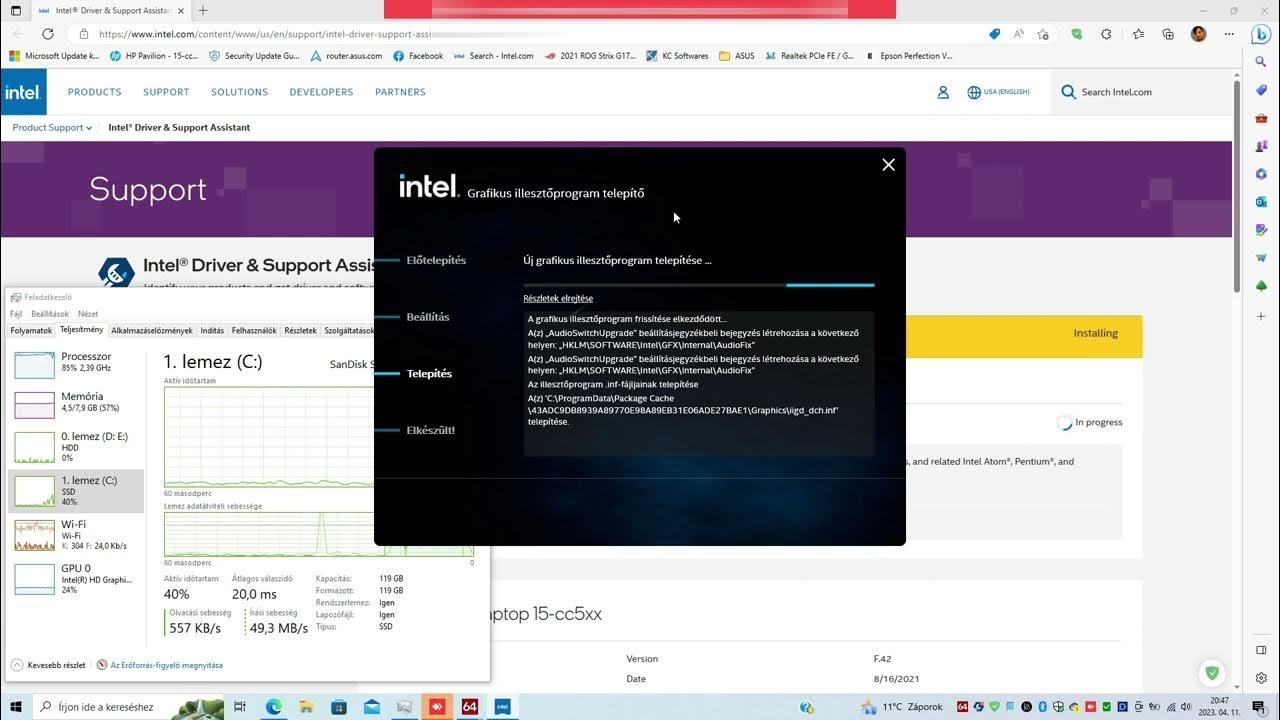Click the Edge browser refresh button
The width and height of the screenshot is (1280, 720).
click(x=47, y=33)
